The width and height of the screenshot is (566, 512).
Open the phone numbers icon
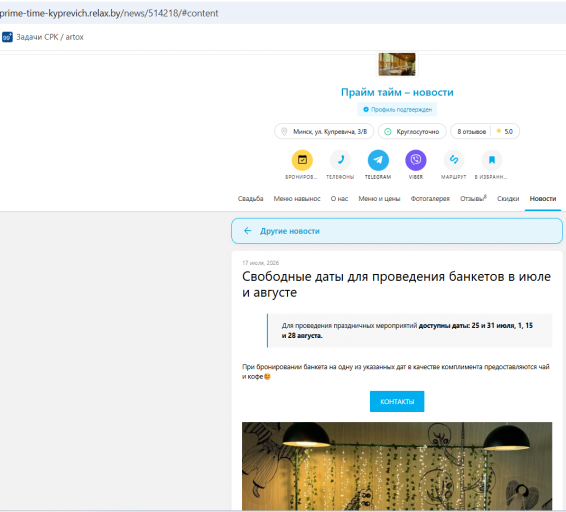[340, 160]
